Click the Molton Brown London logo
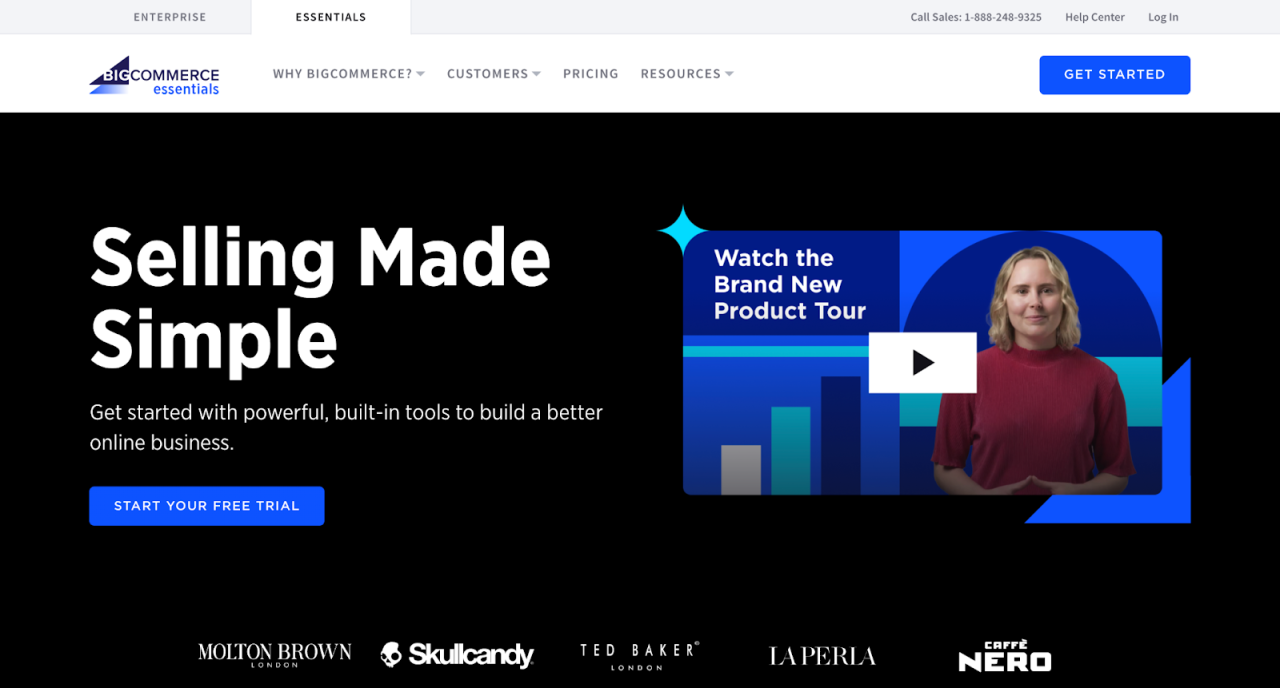The image size is (1280, 688). pyautogui.click(x=274, y=654)
